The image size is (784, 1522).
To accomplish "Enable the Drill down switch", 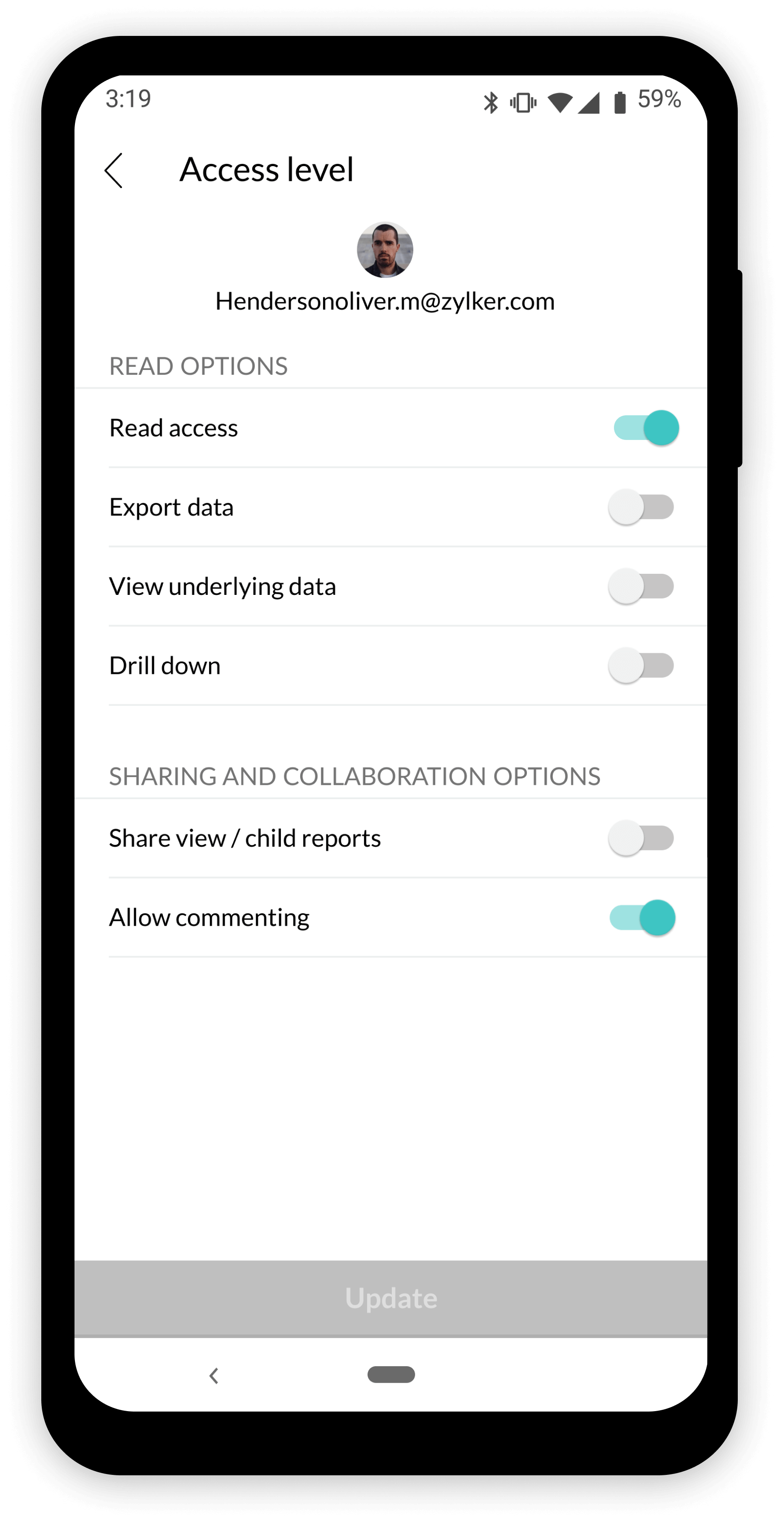I will (641, 665).
